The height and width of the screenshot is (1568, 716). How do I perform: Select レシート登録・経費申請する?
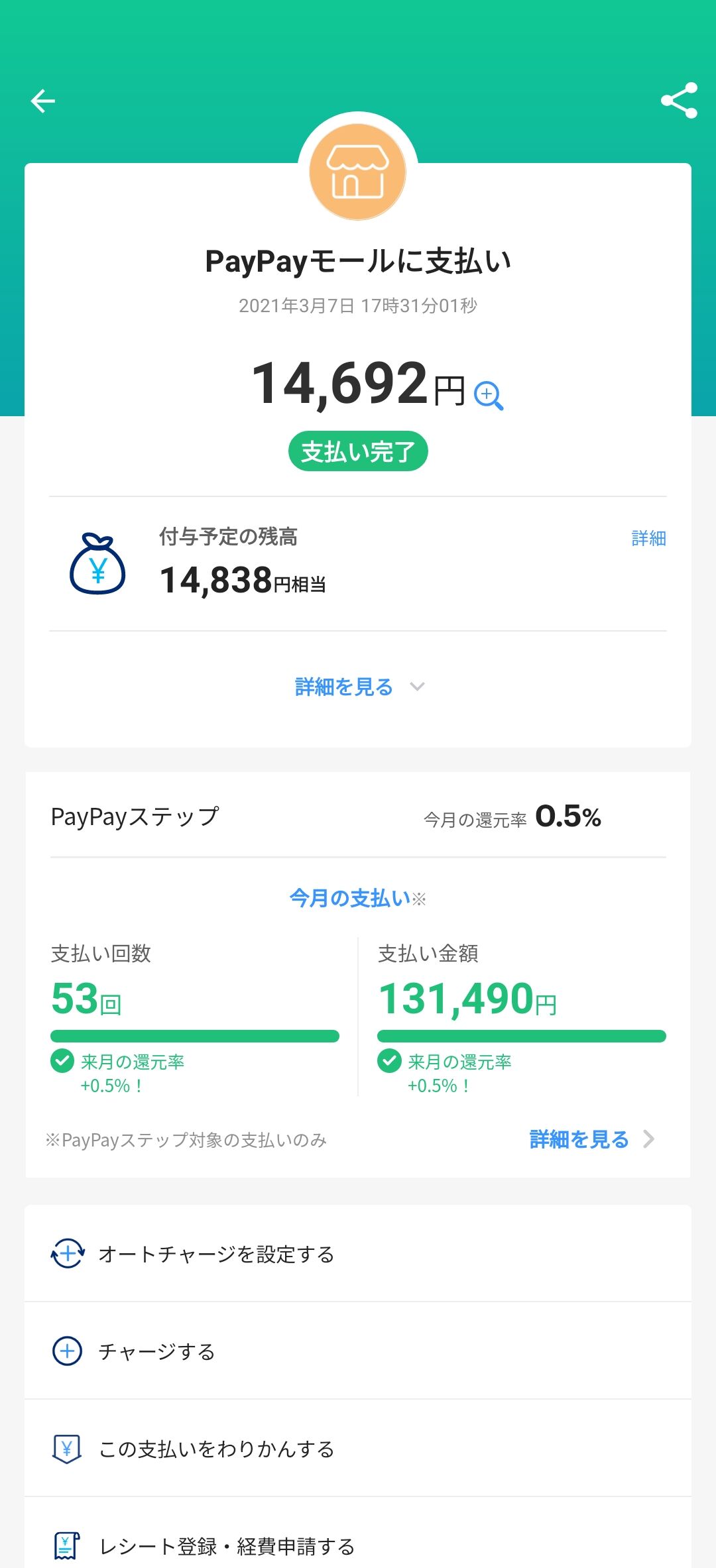358,1533
